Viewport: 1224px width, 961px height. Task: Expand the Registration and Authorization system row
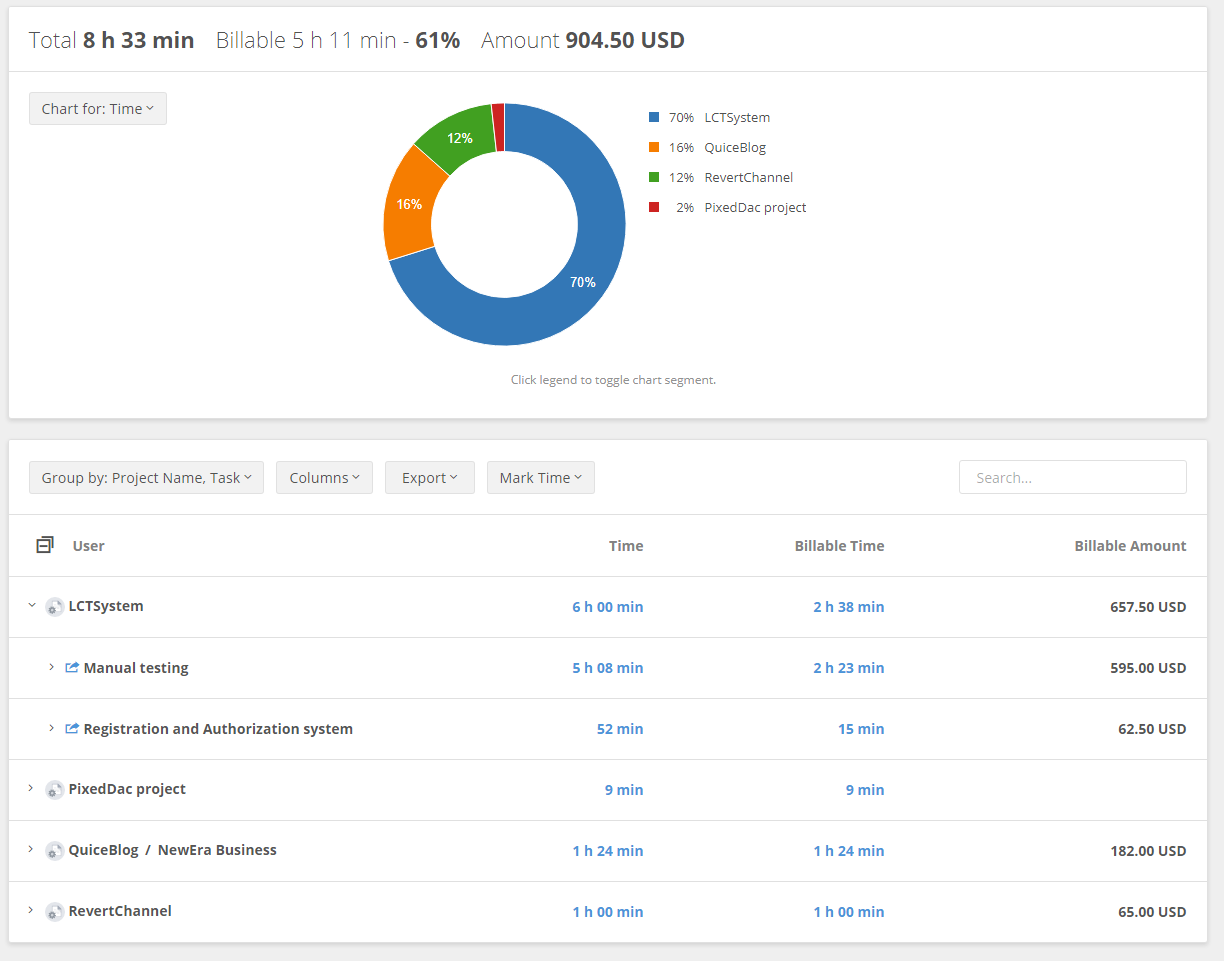(x=52, y=728)
